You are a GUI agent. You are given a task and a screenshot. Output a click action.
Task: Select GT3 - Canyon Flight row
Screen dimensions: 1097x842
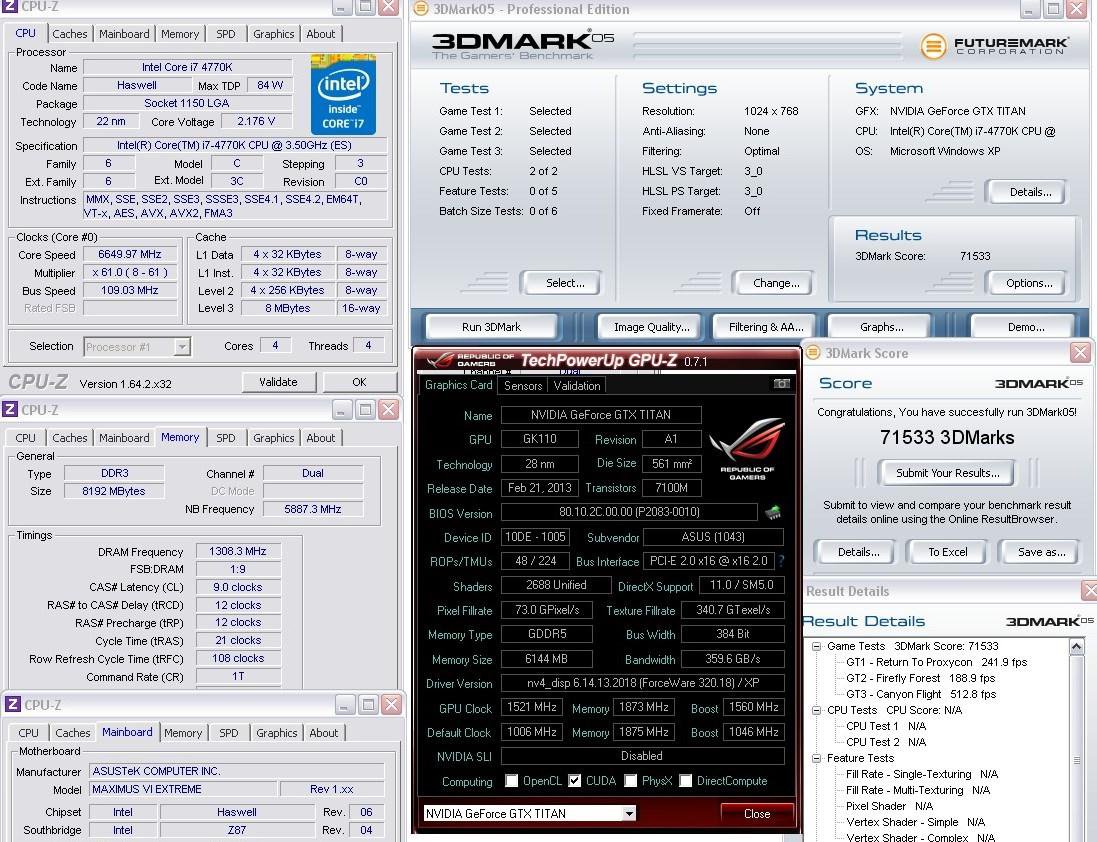(x=921, y=694)
